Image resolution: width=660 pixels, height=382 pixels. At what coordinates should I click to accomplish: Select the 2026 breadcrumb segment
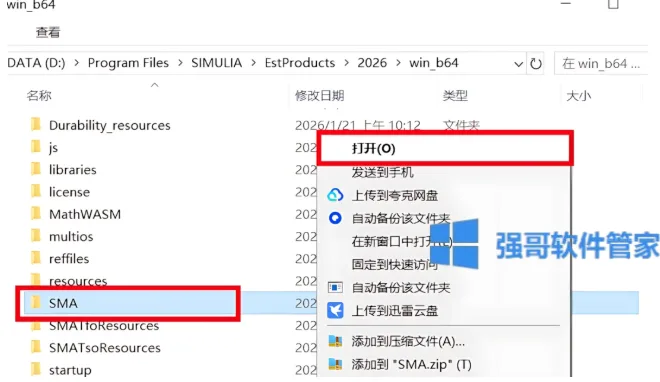pyautogui.click(x=372, y=63)
